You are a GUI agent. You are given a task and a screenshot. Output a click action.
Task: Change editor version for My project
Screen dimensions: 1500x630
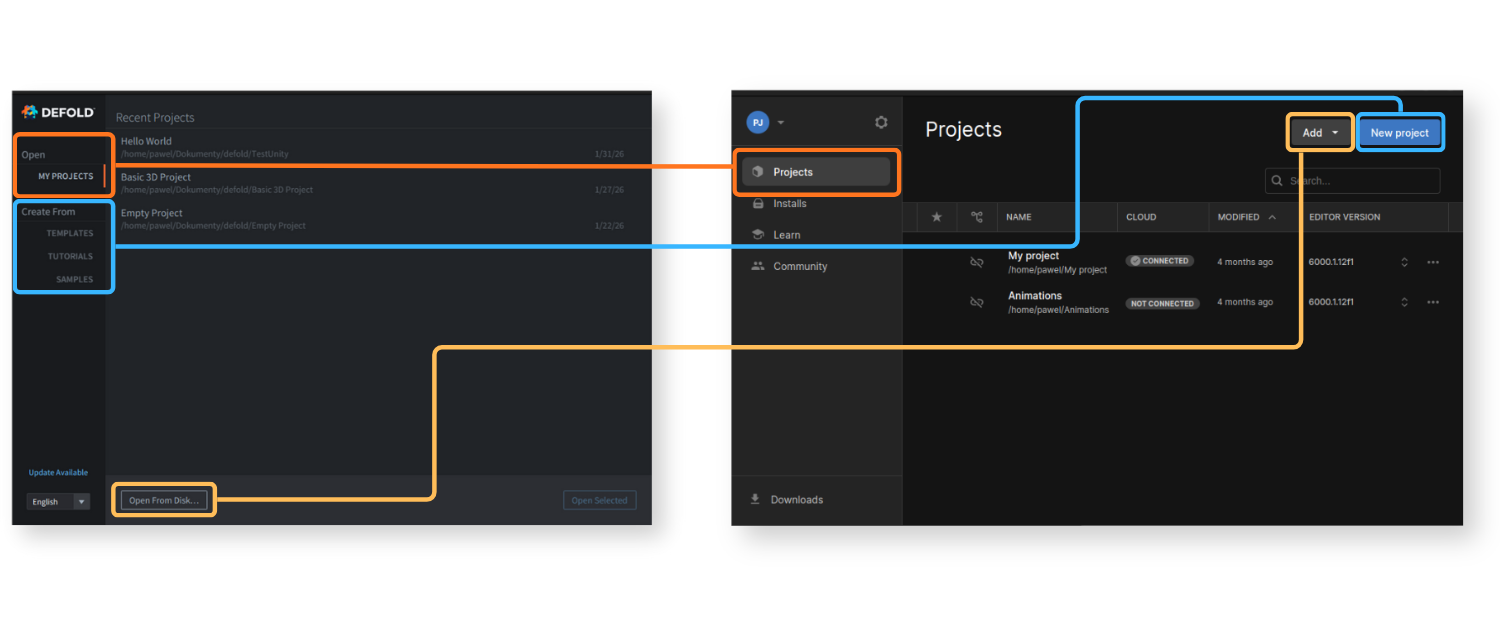coord(1404,262)
